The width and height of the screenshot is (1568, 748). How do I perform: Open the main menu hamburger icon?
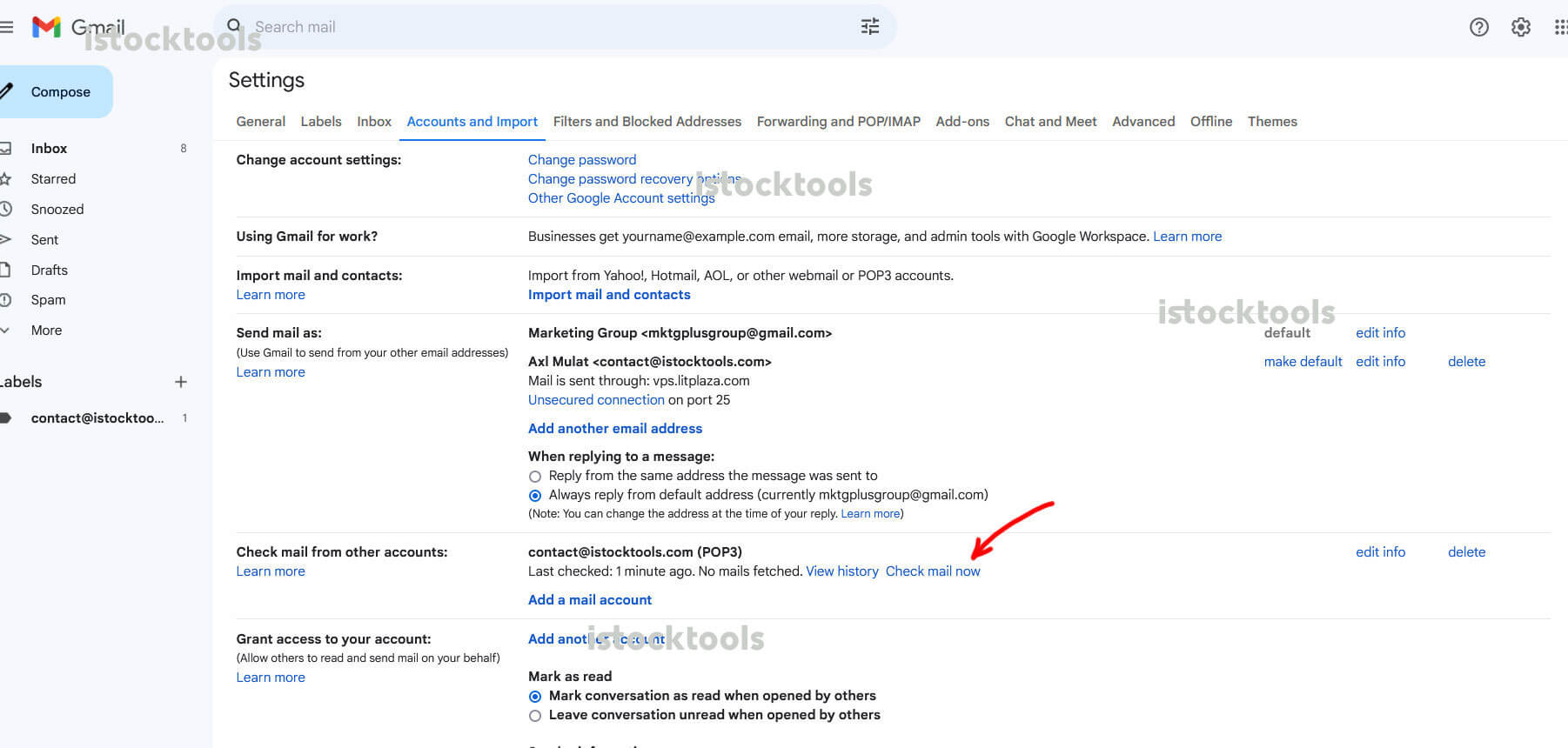(6, 27)
